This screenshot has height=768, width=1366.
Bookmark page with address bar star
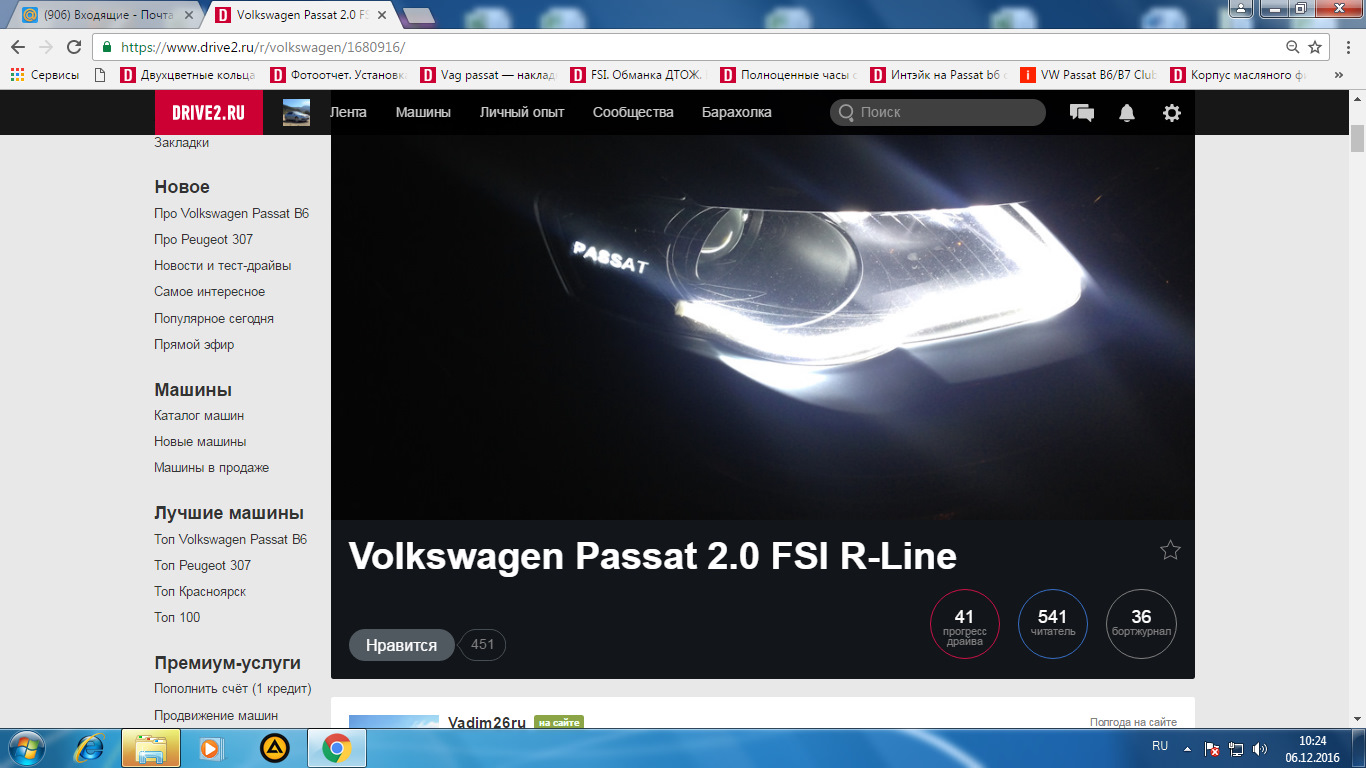pyautogui.click(x=1315, y=47)
